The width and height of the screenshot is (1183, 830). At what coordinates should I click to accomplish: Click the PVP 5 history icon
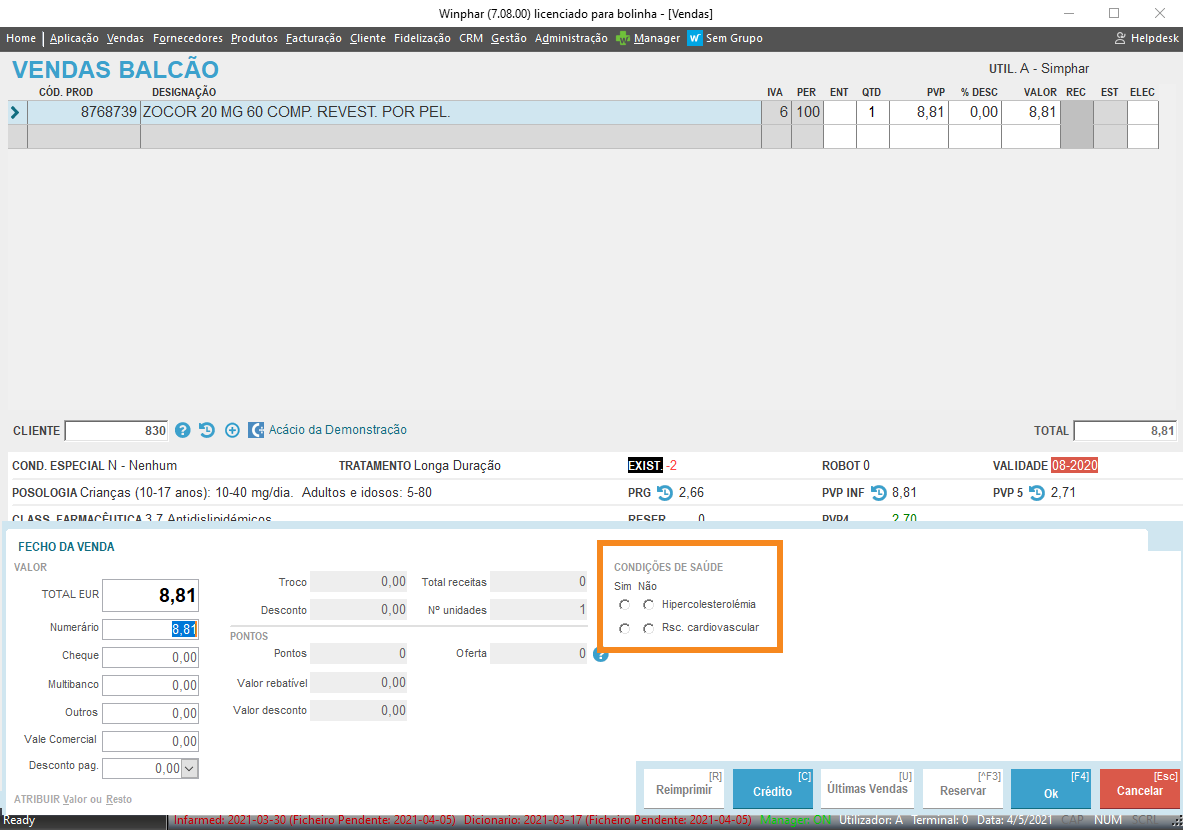click(1037, 493)
